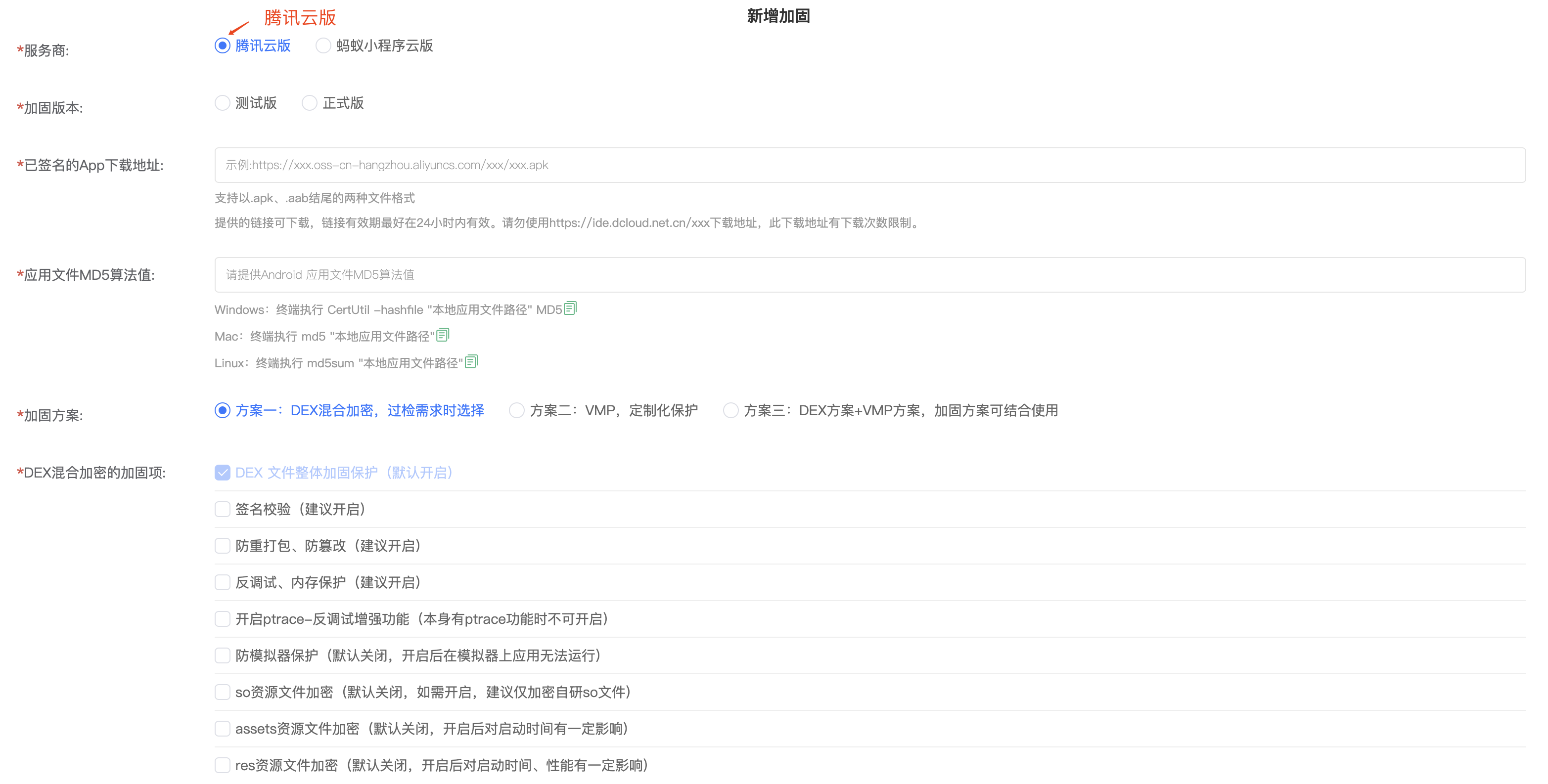
Task: Enable 防模拟器保护 checkbox
Action: pyautogui.click(x=223, y=656)
